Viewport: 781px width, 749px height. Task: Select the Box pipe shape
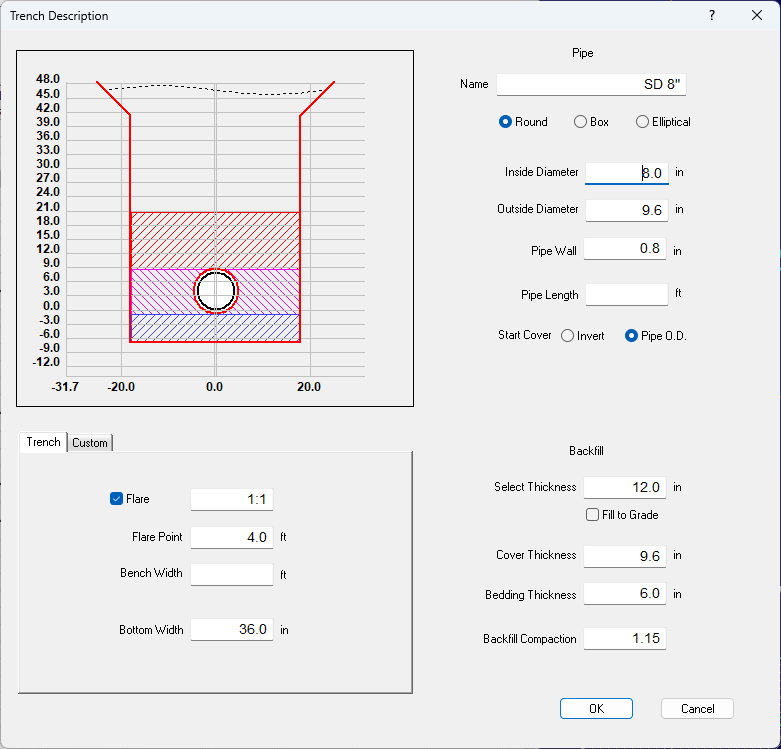(x=580, y=122)
